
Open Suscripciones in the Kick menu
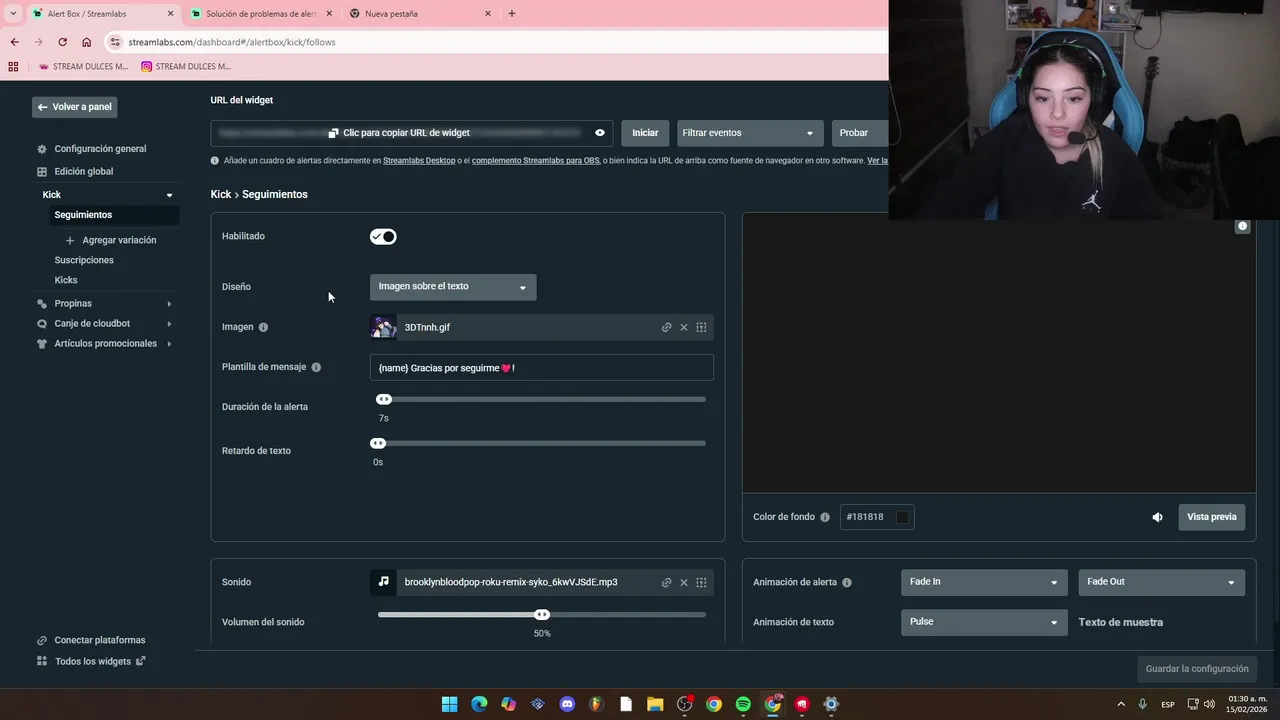[x=84, y=260]
